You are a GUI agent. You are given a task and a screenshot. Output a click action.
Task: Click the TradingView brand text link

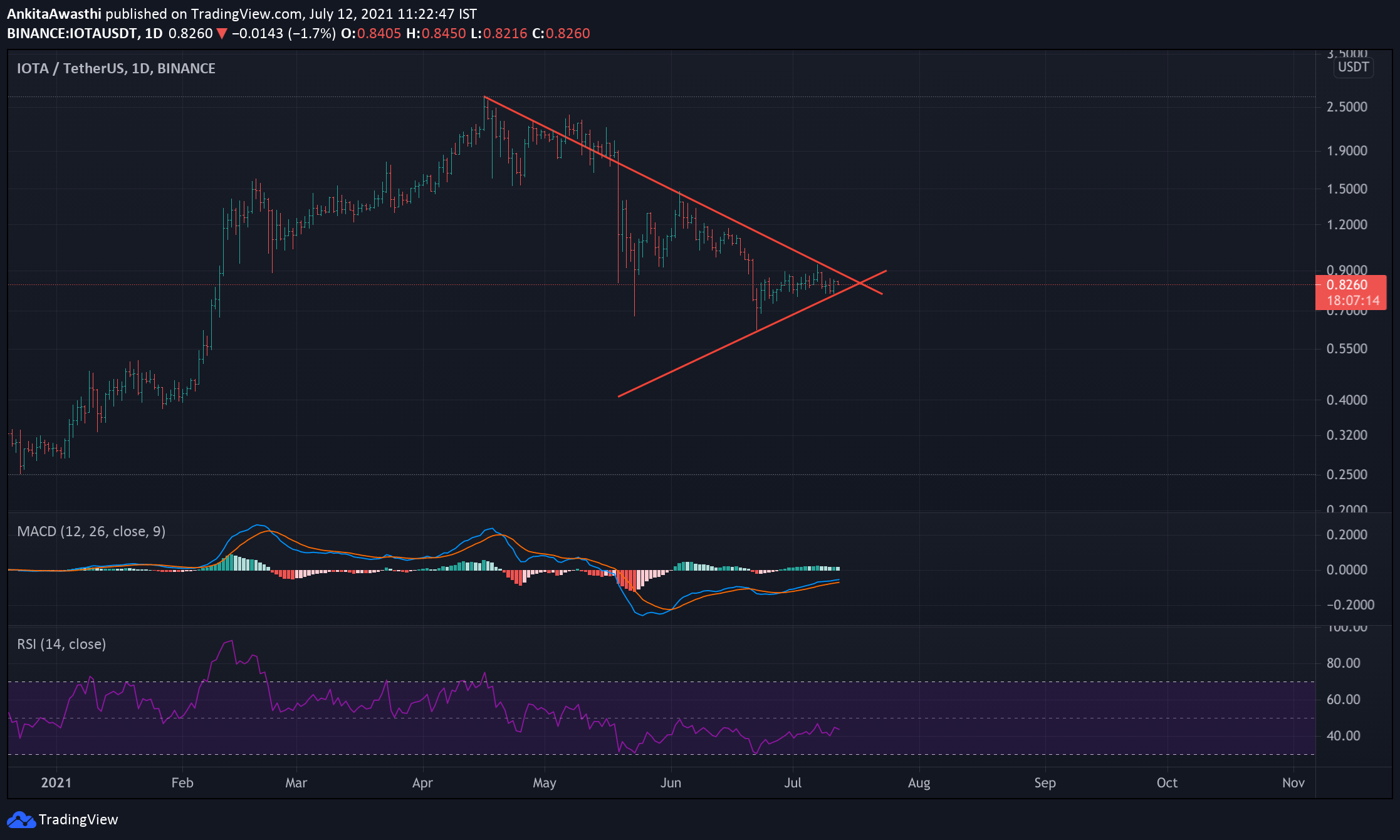coord(78,819)
